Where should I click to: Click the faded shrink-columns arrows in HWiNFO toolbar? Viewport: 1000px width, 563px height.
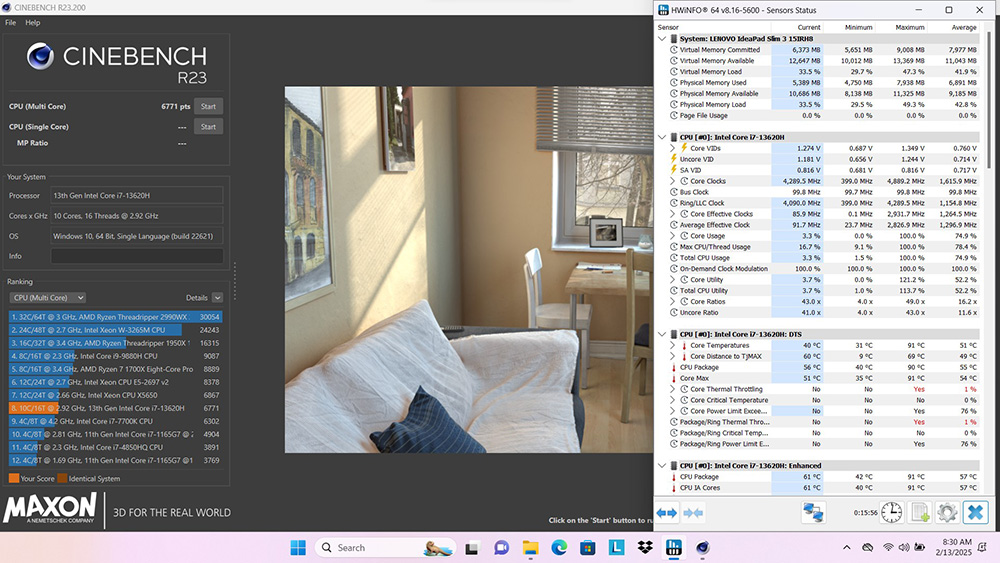coord(693,513)
